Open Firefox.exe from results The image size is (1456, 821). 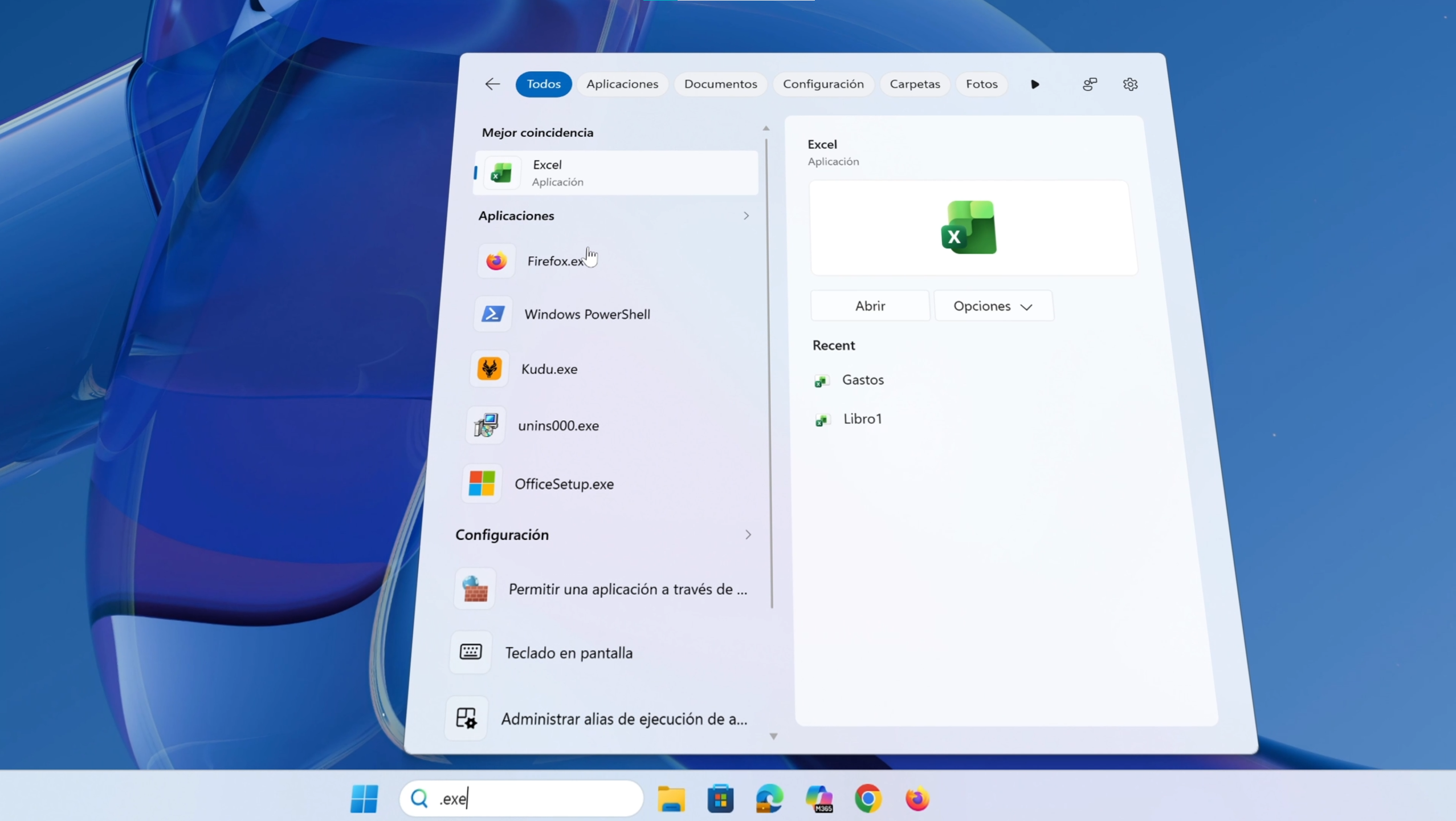(x=615, y=261)
